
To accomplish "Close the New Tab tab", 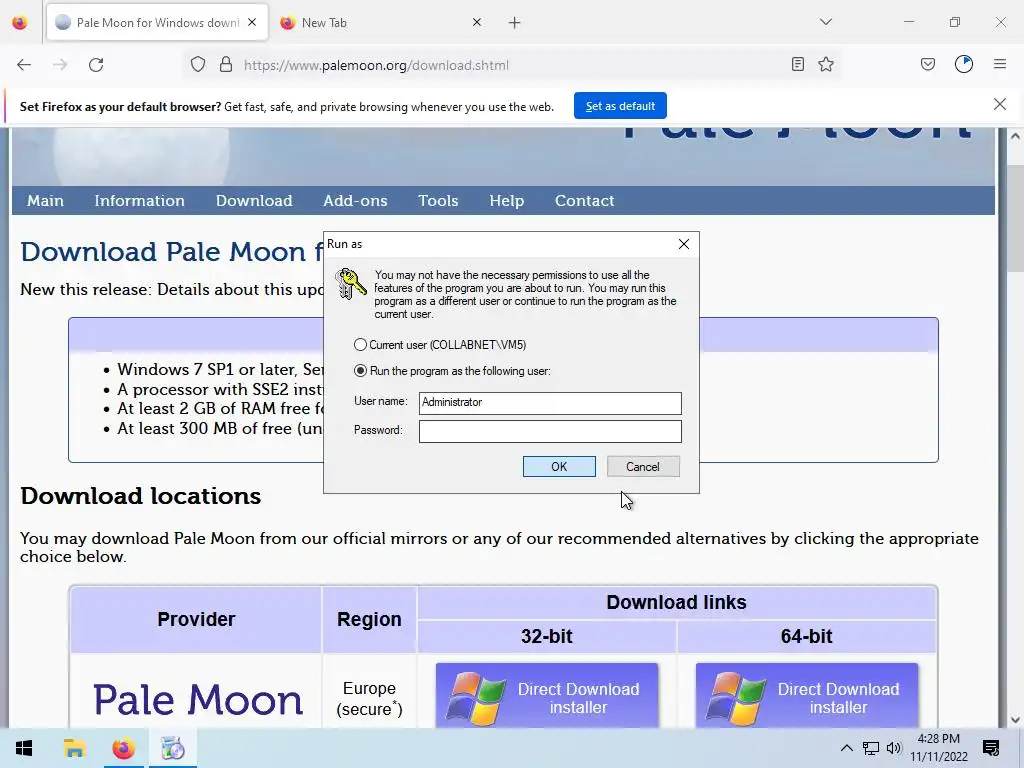I will (477, 22).
